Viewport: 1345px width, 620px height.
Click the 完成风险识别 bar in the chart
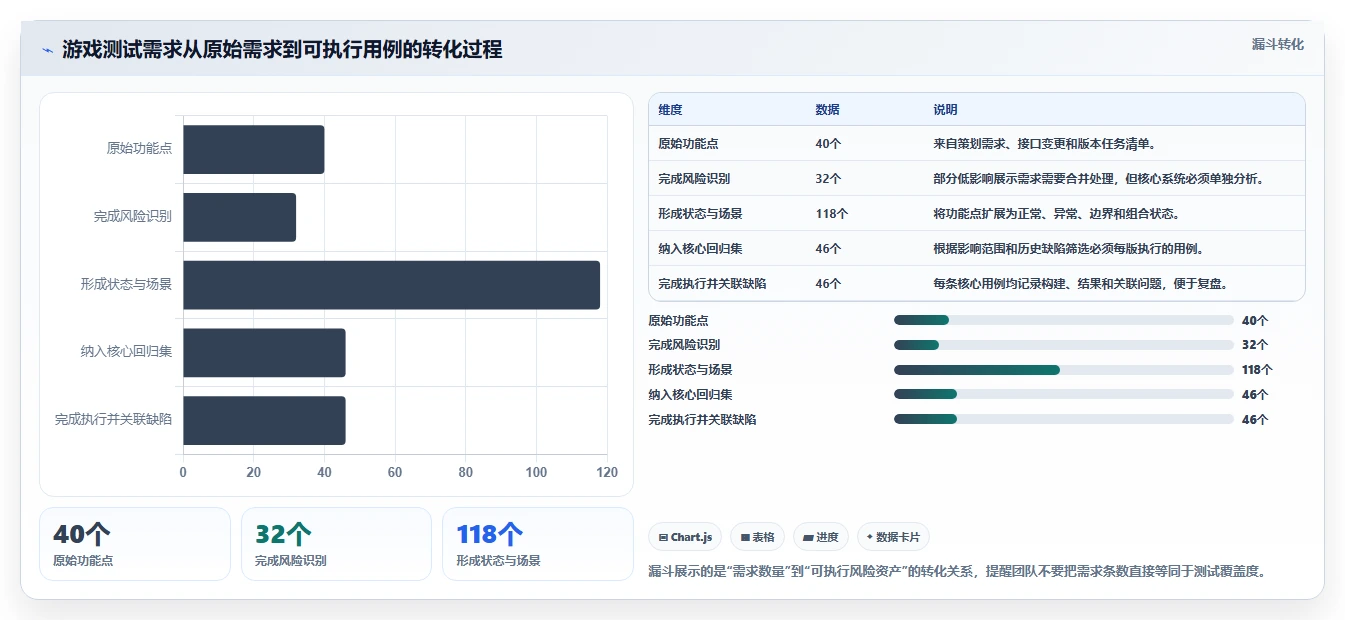pos(240,217)
